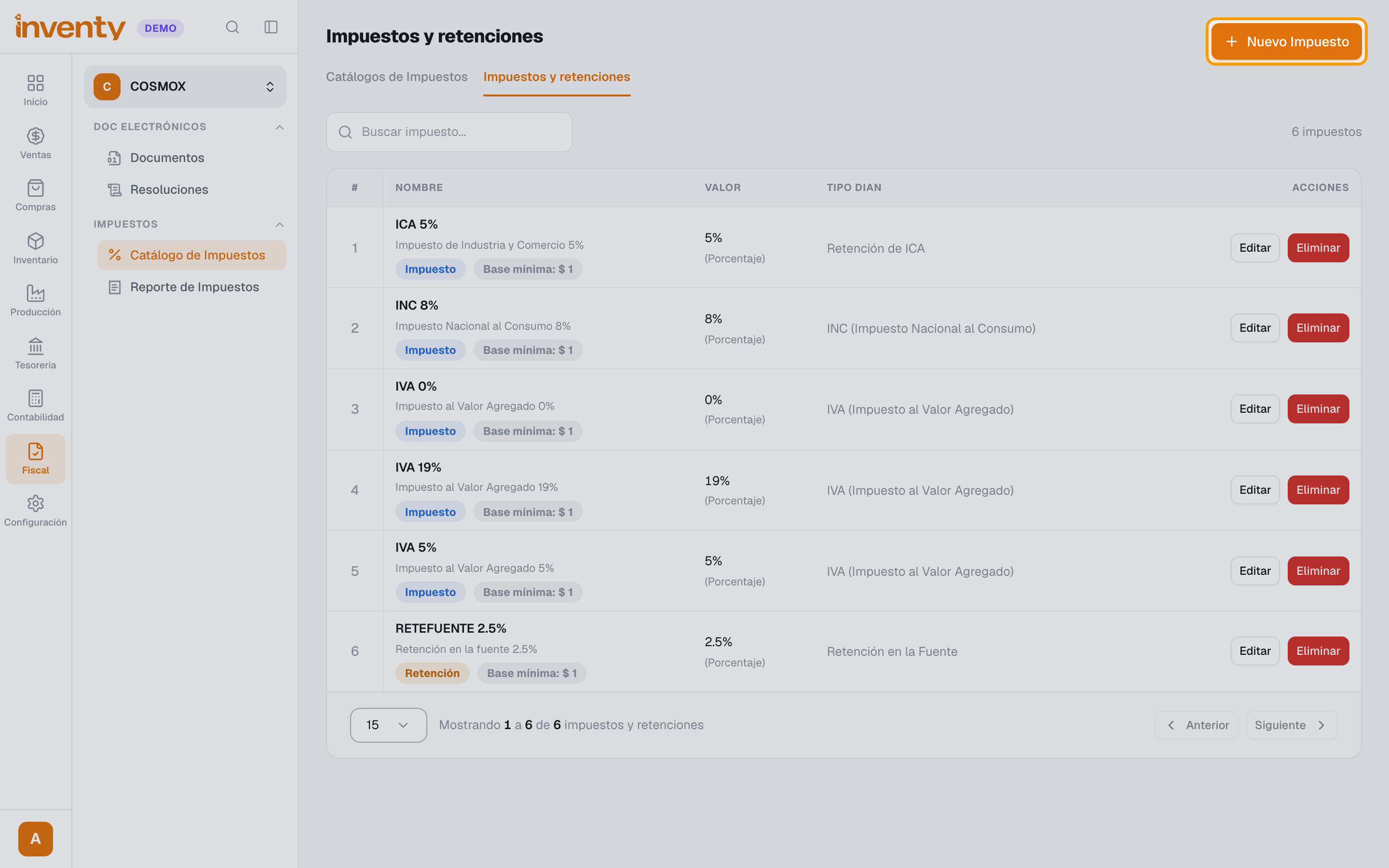Click in the Buscar impuesto search field

pyautogui.click(x=449, y=132)
